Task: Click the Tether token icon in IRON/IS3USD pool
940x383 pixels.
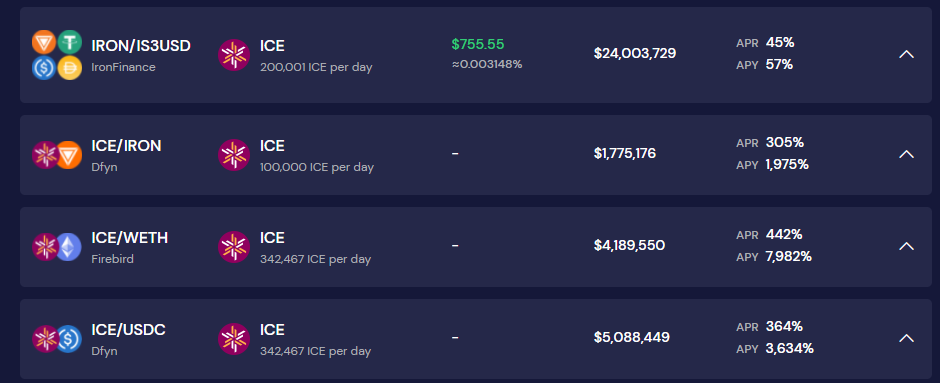Action: 70,43
